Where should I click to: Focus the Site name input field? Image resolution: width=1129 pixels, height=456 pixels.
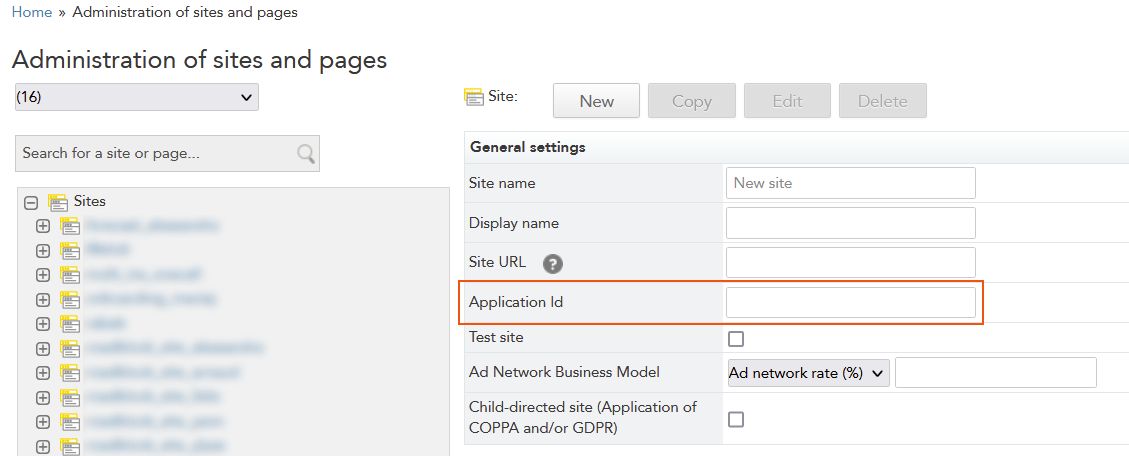point(850,183)
